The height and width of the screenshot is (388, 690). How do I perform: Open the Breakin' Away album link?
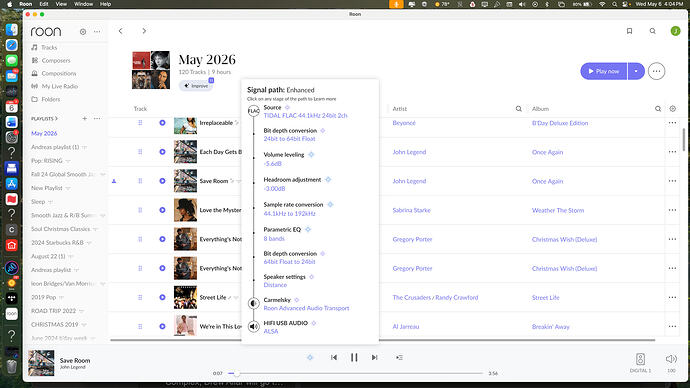tap(551, 327)
